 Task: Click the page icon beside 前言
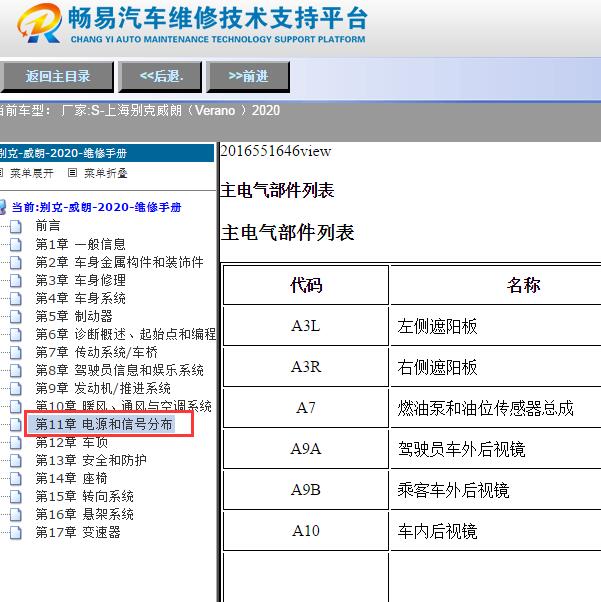tap(16, 226)
